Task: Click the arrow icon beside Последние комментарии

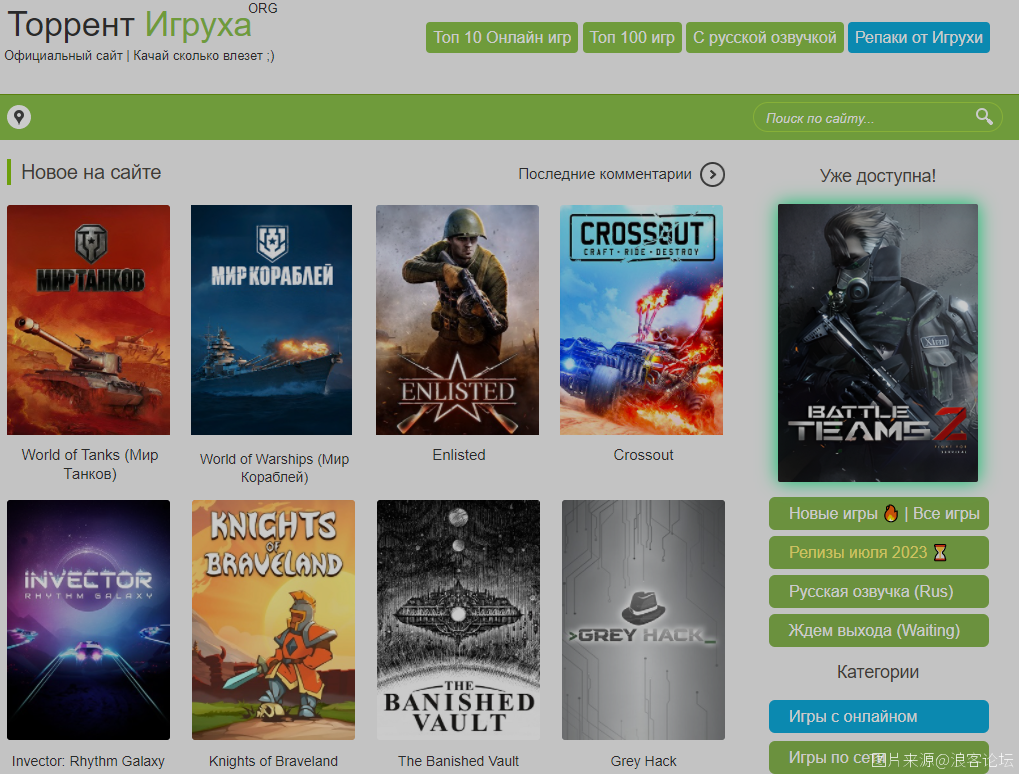Action: [712, 174]
